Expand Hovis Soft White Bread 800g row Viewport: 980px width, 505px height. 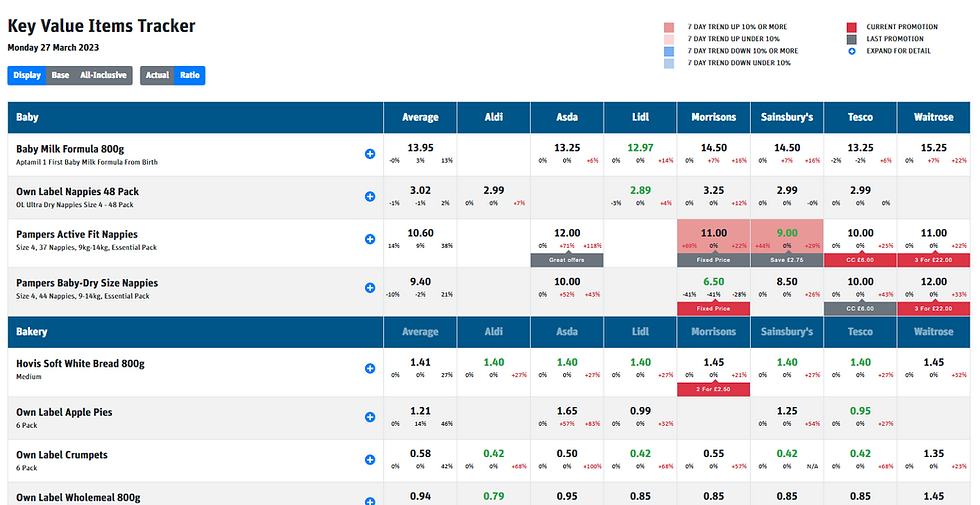pyautogui.click(x=370, y=368)
